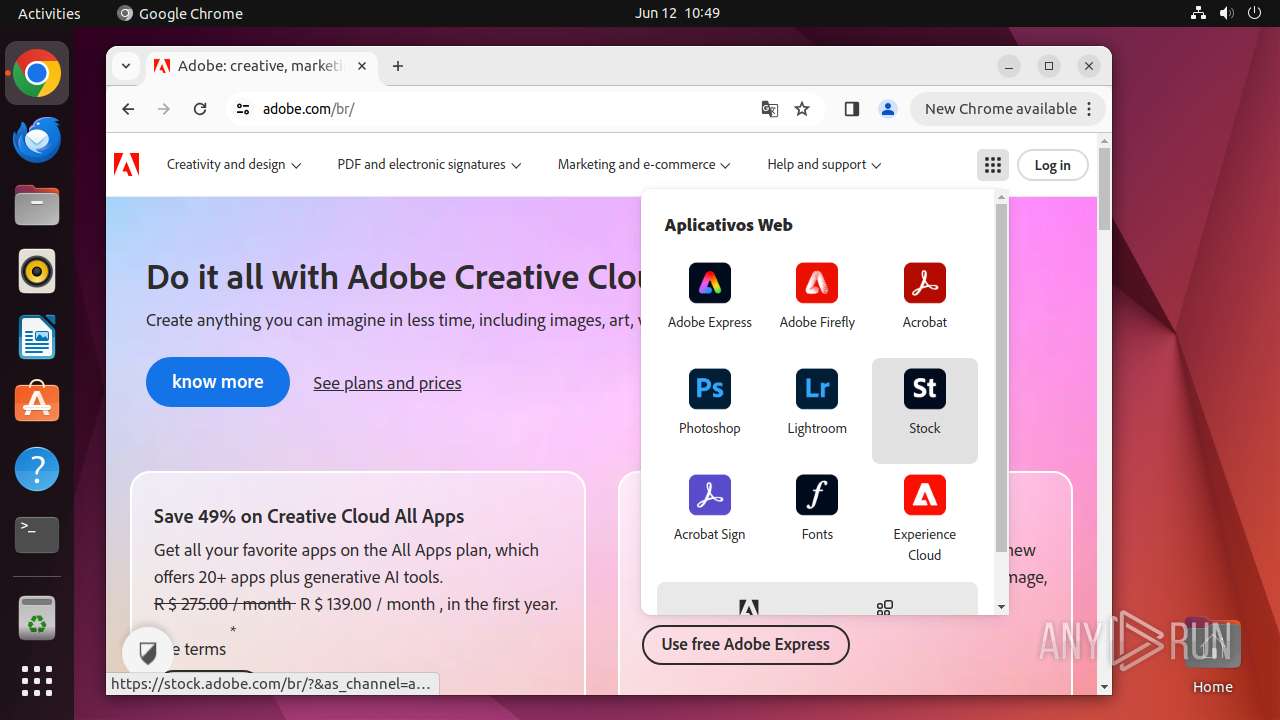Screen dimensions: 1280x720
Task: Open Experience Cloud app
Action: (925, 517)
